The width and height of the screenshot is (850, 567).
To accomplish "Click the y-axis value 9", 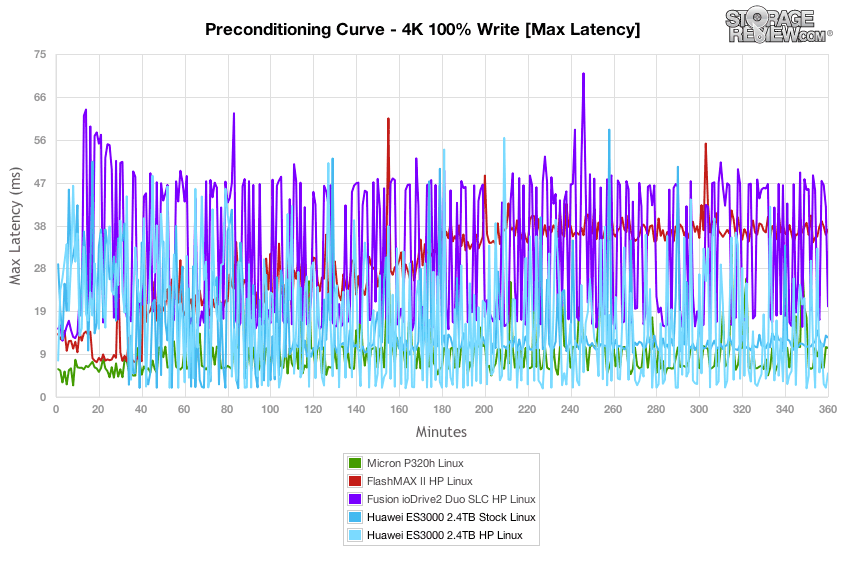I will click(x=43, y=355).
